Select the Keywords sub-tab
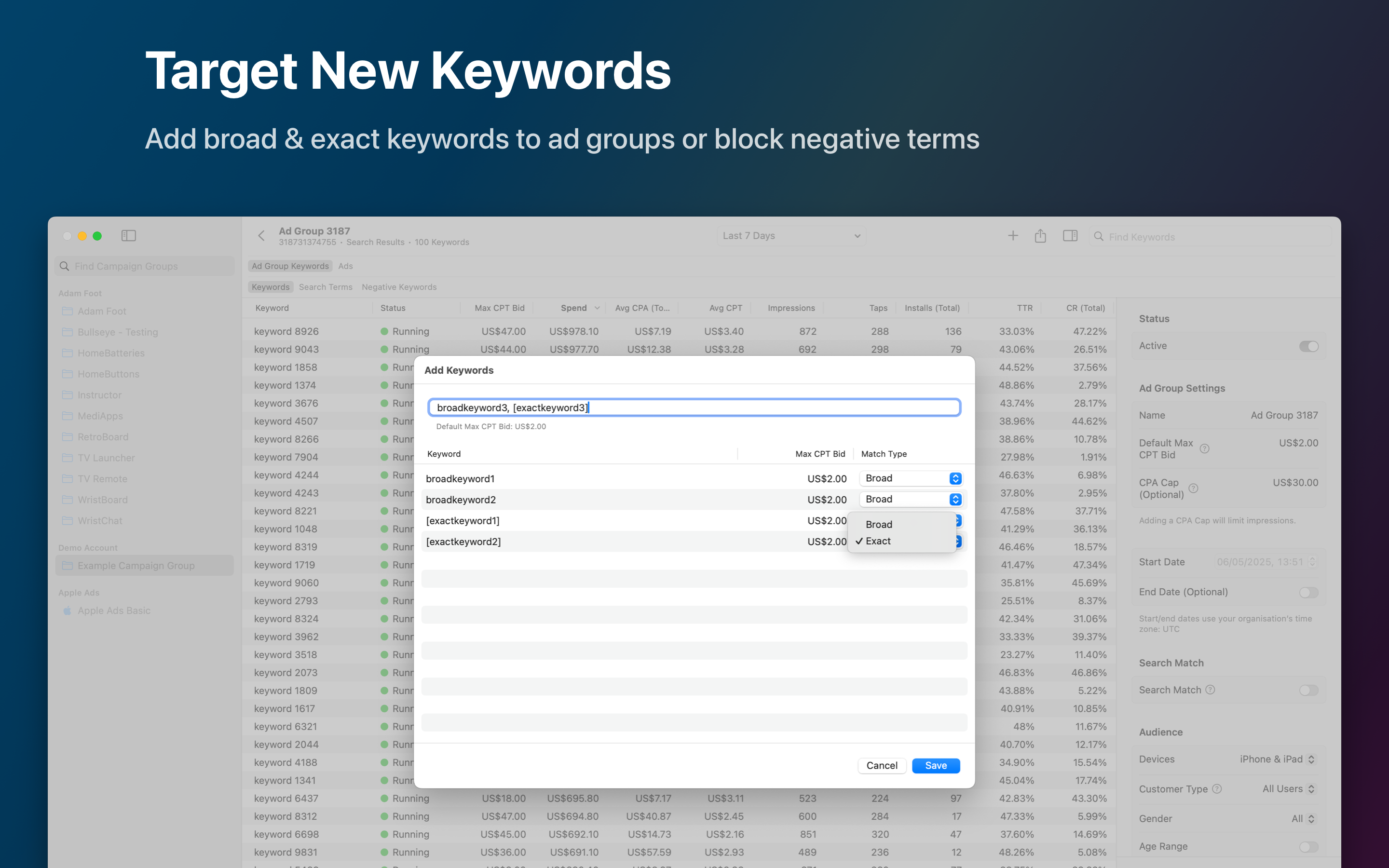Image resolution: width=1389 pixels, height=868 pixels. [x=271, y=287]
